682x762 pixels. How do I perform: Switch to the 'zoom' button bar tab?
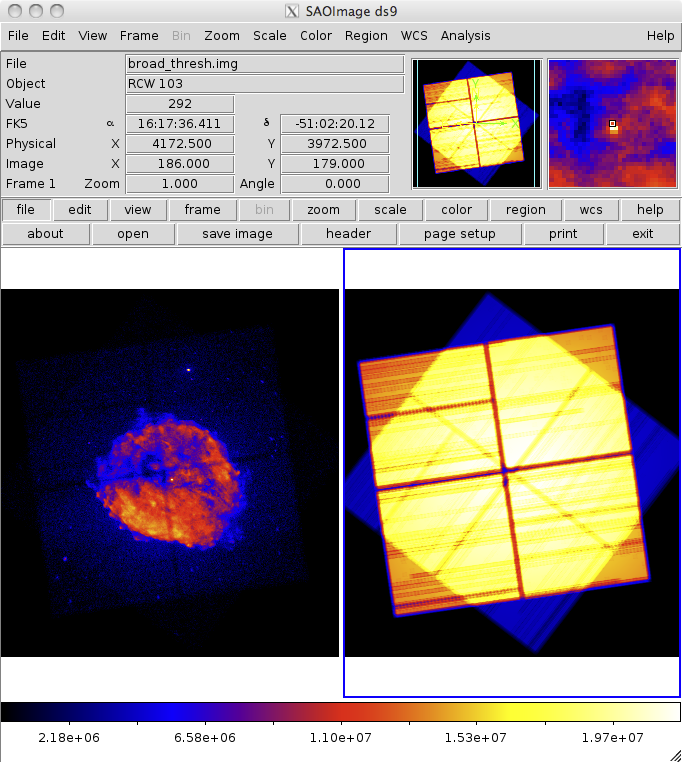pos(323,210)
